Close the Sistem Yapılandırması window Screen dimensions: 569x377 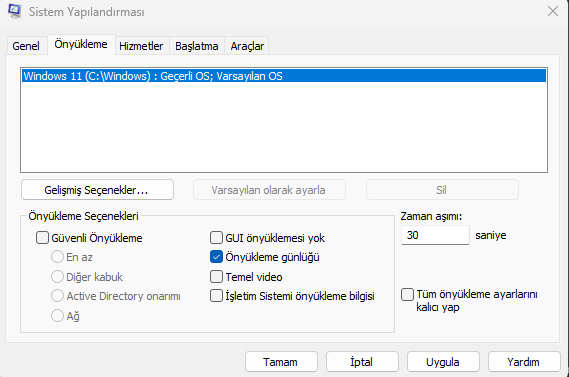553,11
